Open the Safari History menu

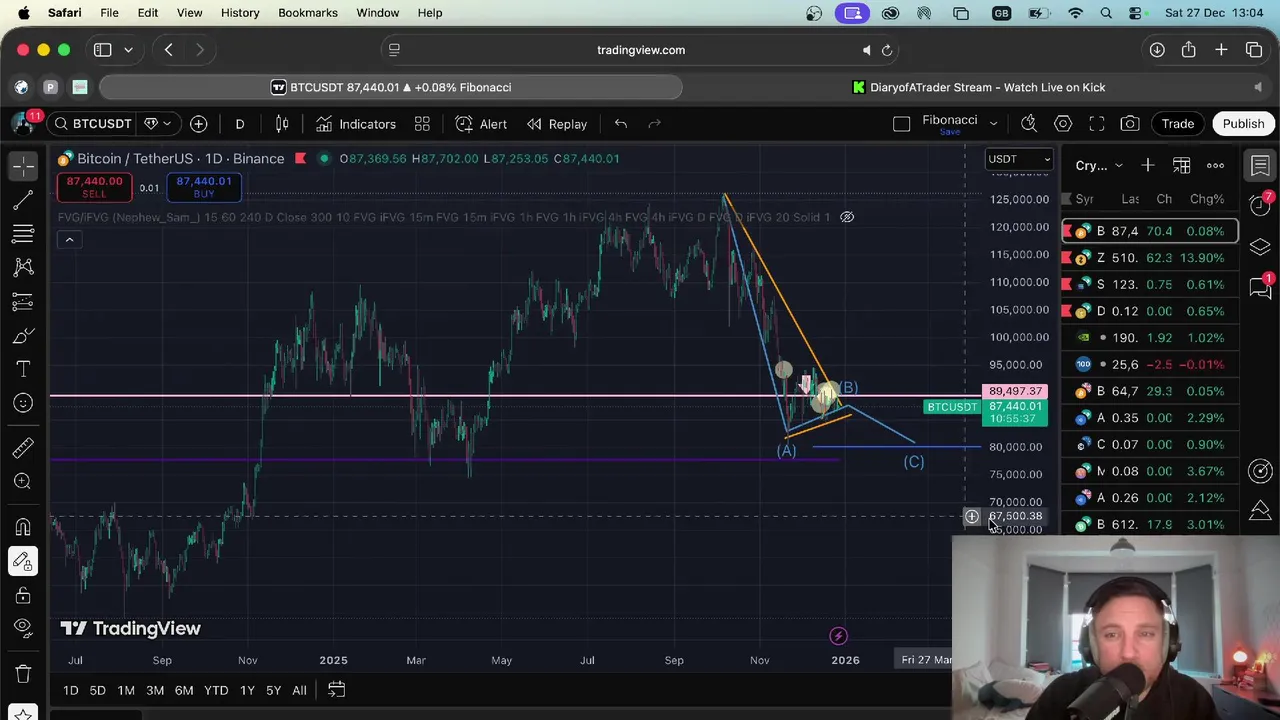(240, 13)
